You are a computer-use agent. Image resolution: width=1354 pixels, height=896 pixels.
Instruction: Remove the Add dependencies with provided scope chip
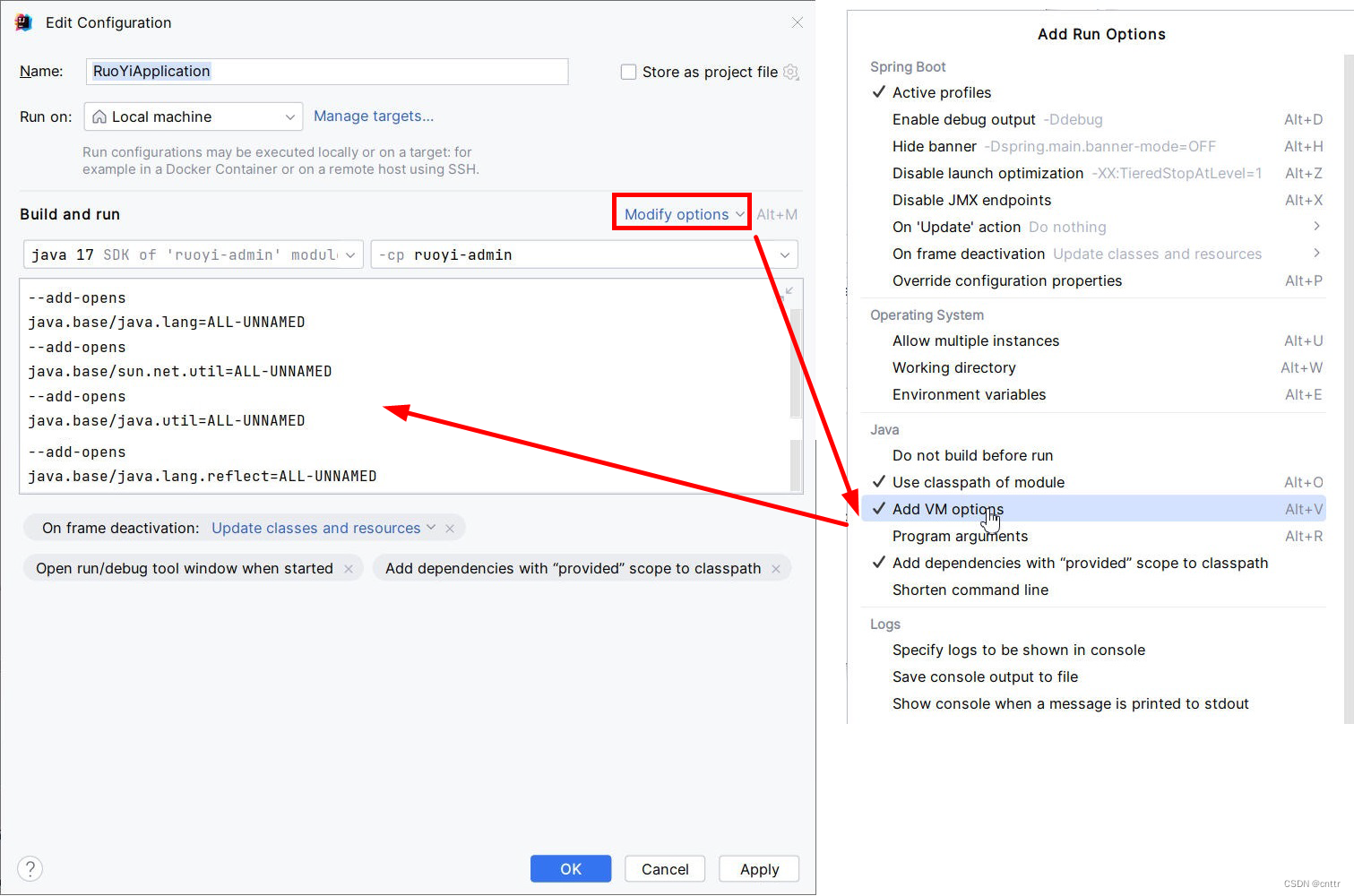click(x=776, y=569)
